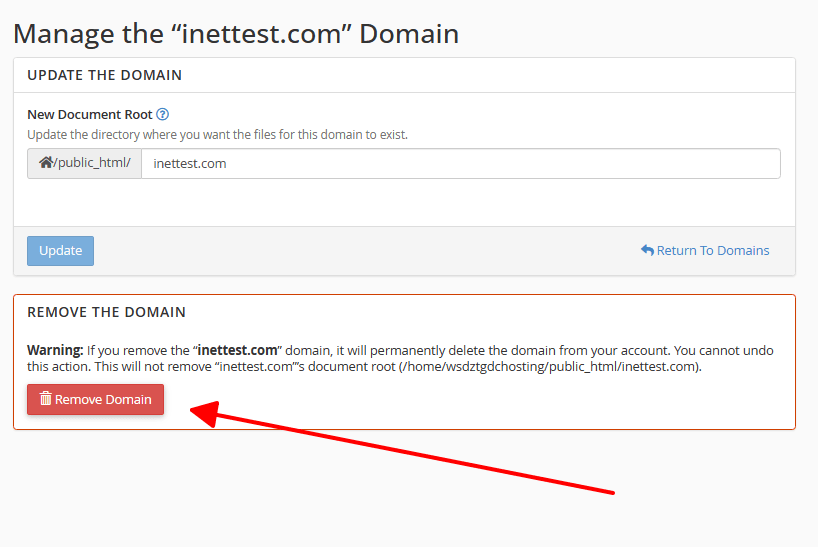818x547 pixels.
Task: Click the 'Update the directory' description text
Action: 218,135
